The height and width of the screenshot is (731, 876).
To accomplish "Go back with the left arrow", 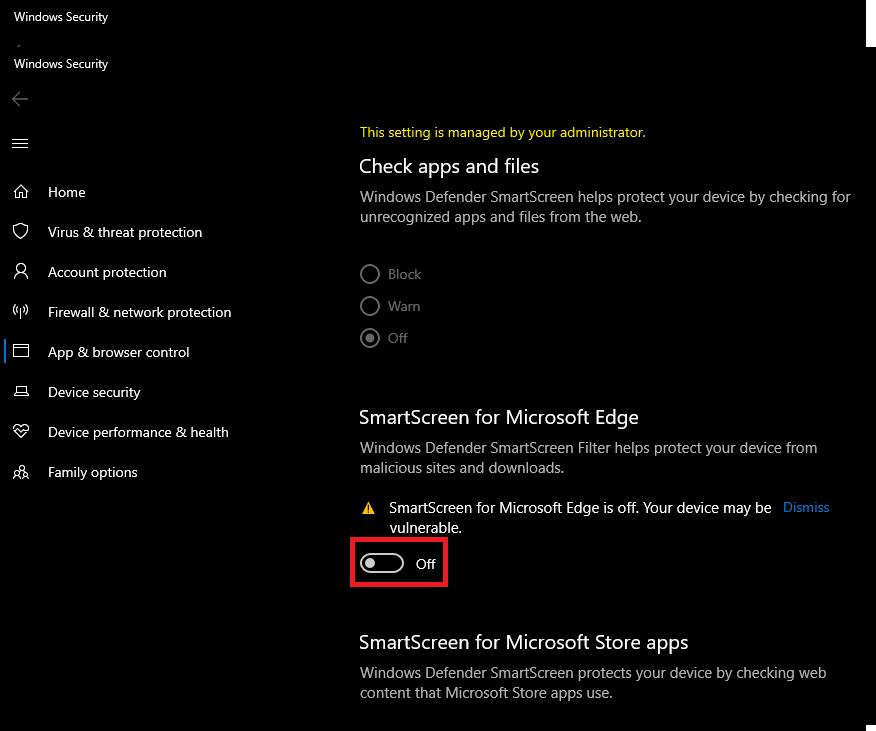I will click(20, 99).
